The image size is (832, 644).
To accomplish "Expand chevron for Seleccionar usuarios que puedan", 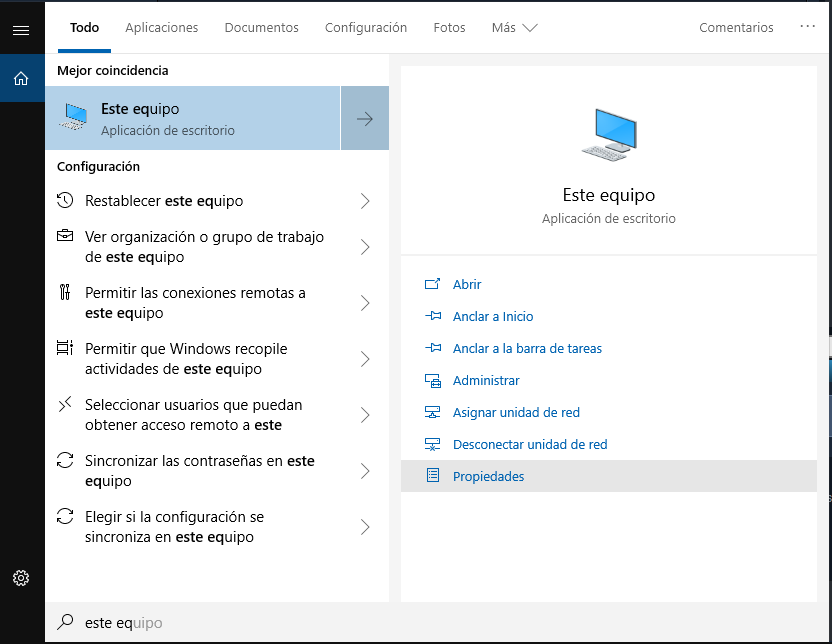I will coord(365,415).
